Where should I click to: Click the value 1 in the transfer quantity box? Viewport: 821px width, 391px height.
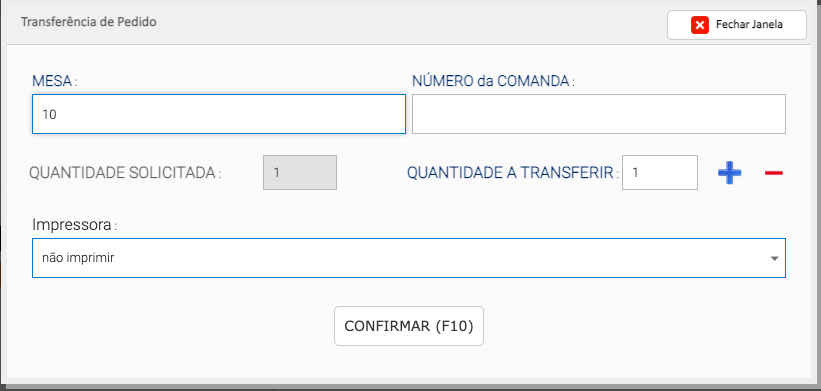point(635,172)
